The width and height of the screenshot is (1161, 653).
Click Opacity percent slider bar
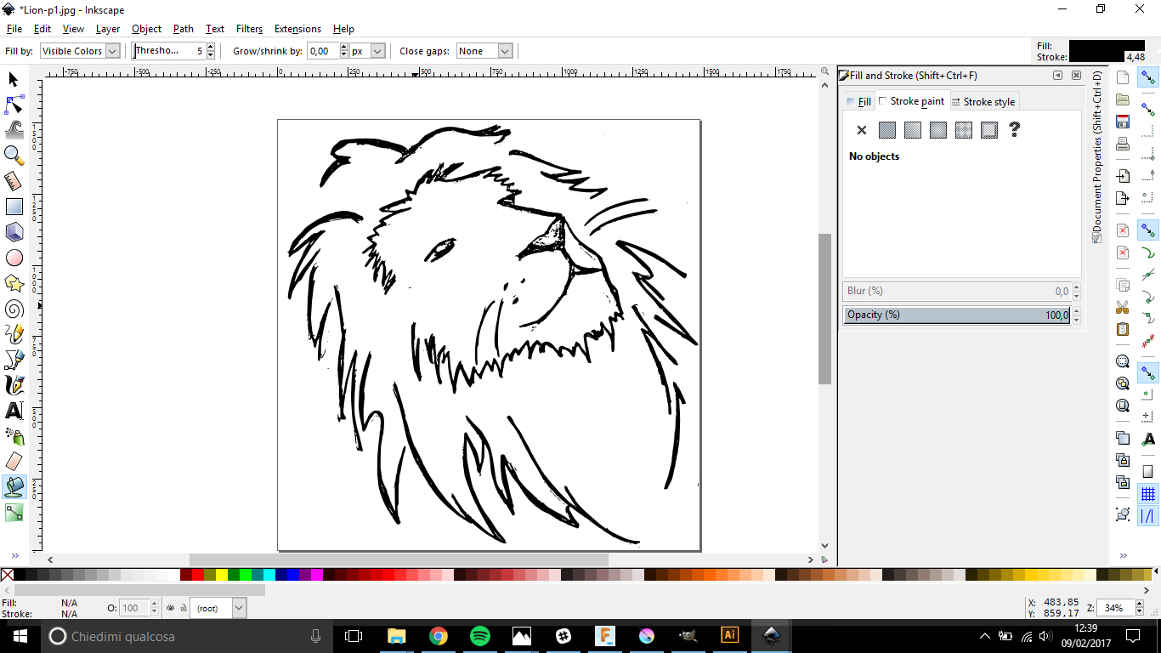click(956, 315)
